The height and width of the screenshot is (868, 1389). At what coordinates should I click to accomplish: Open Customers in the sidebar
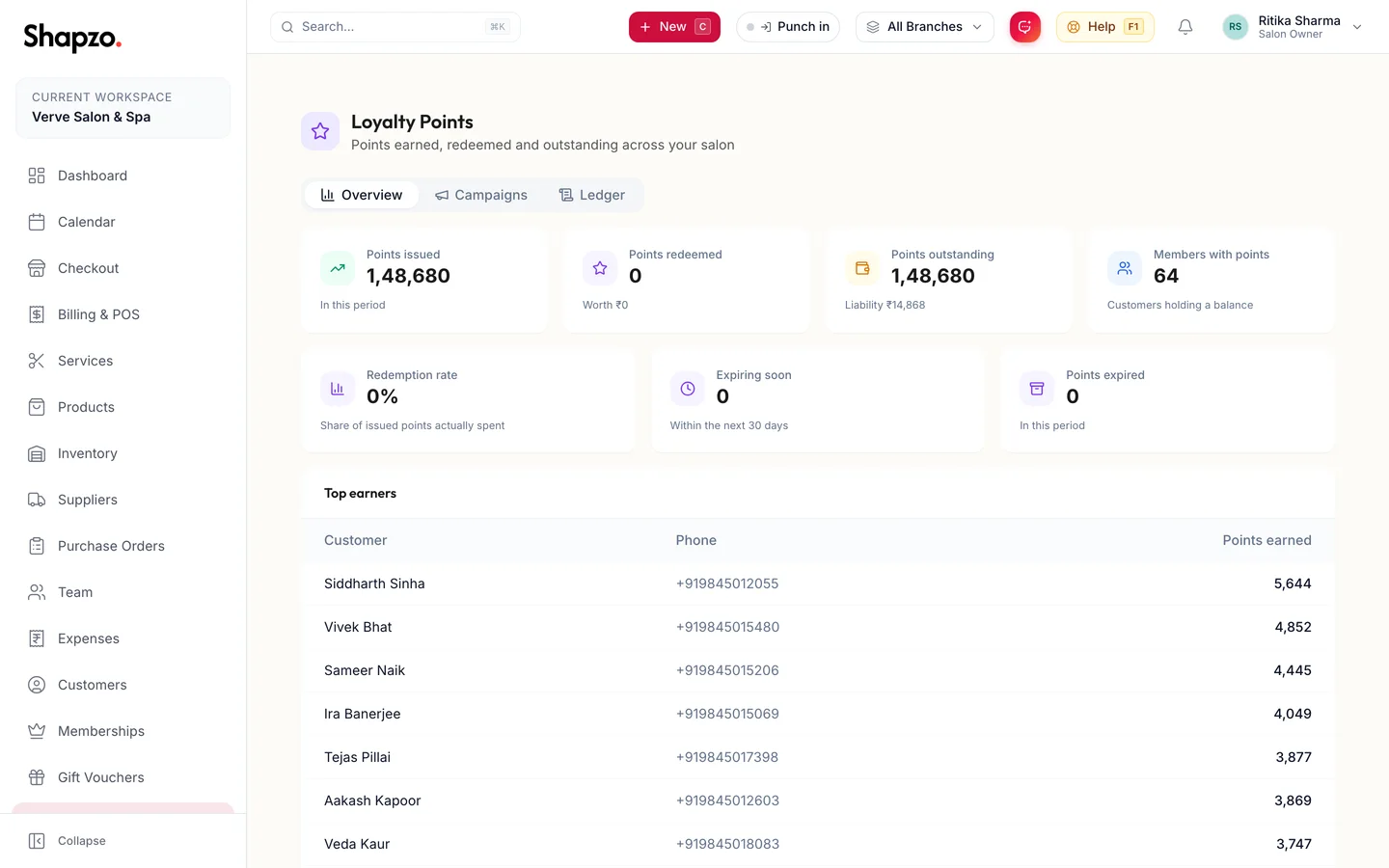pyautogui.click(x=123, y=685)
